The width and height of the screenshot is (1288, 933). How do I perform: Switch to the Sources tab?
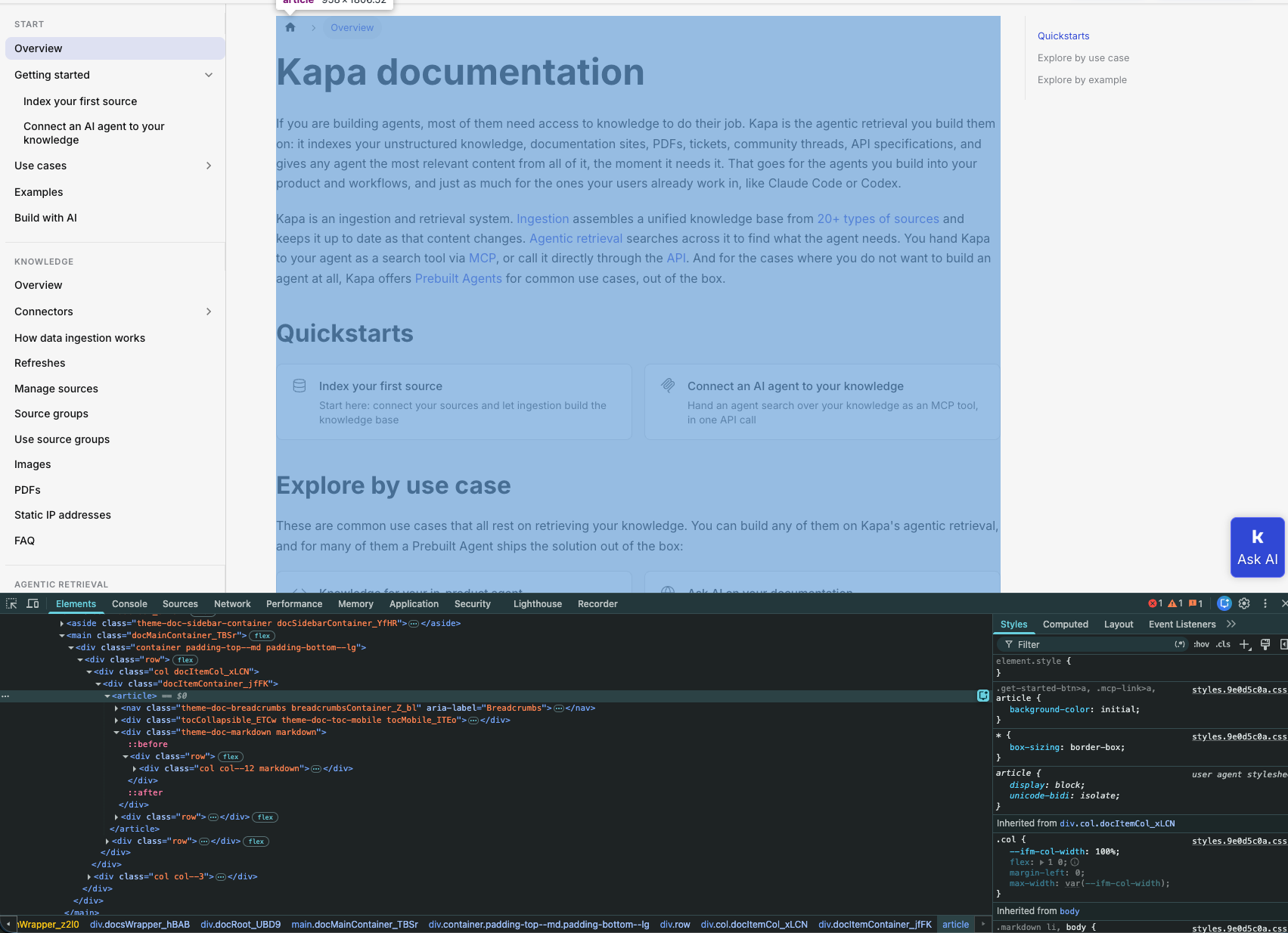point(180,603)
